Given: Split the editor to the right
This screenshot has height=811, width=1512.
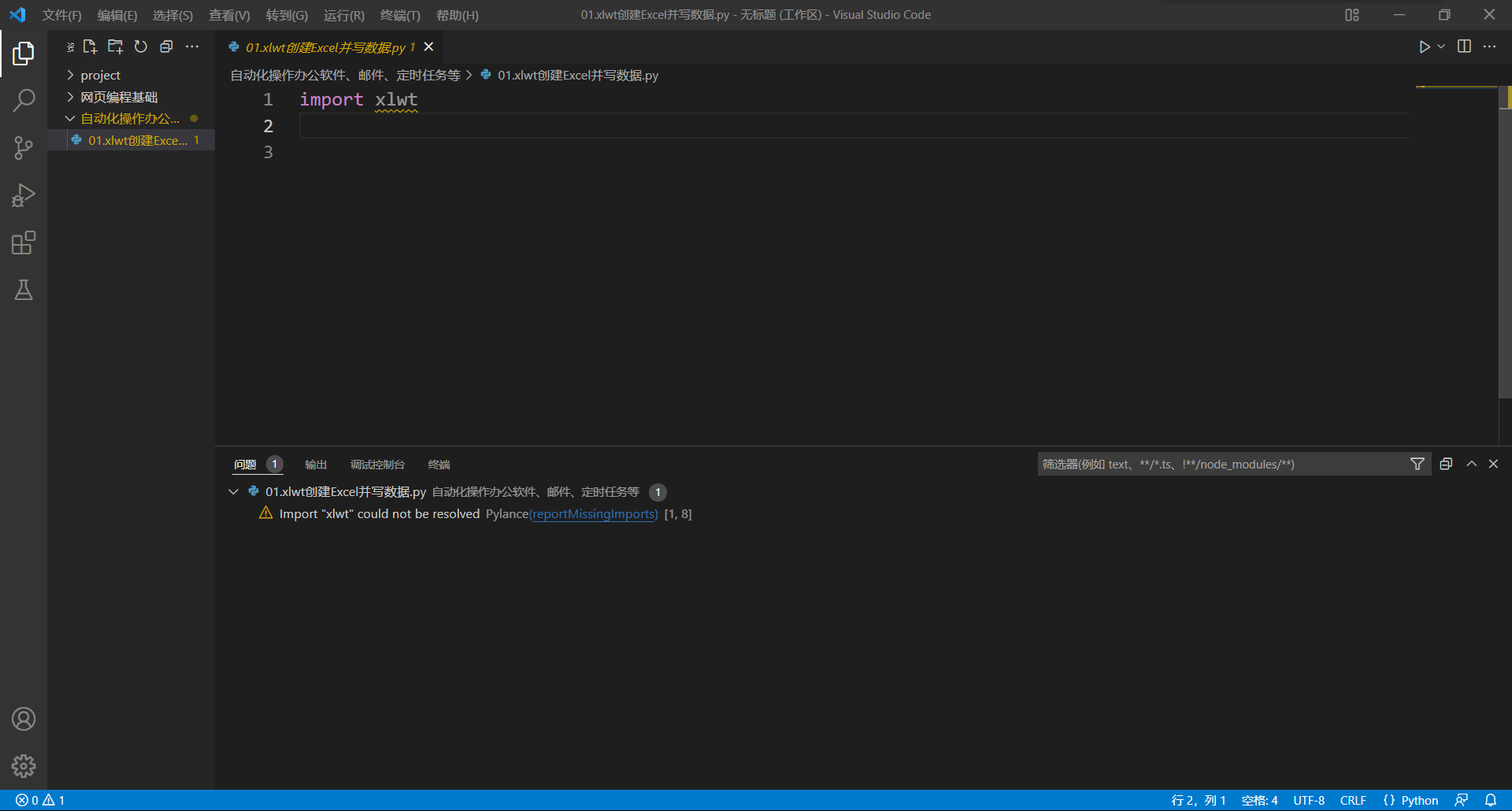Looking at the screenshot, I should coord(1464,47).
